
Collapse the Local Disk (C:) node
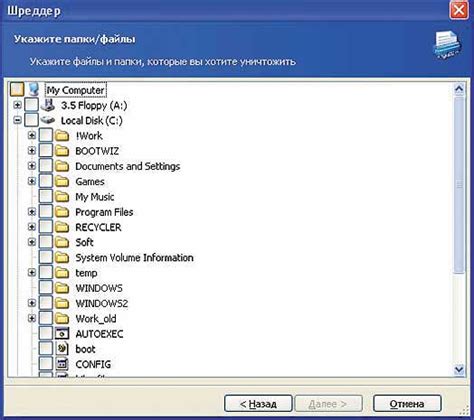pyautogui.click(x=17, y=120)
